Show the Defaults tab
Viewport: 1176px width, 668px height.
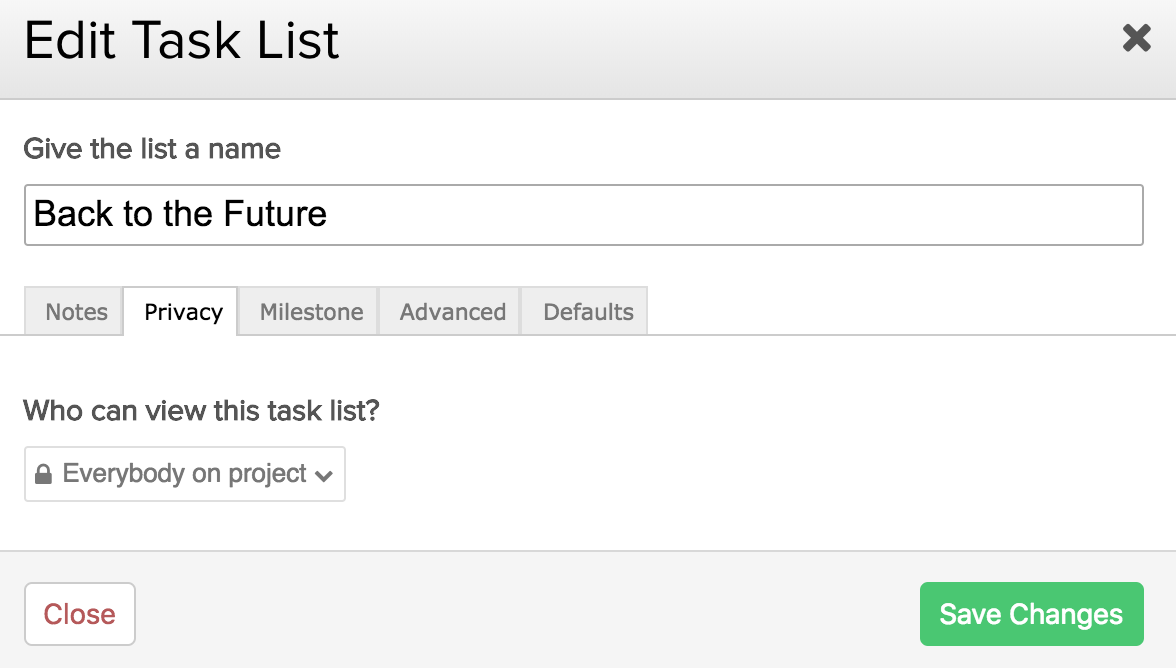588,312
